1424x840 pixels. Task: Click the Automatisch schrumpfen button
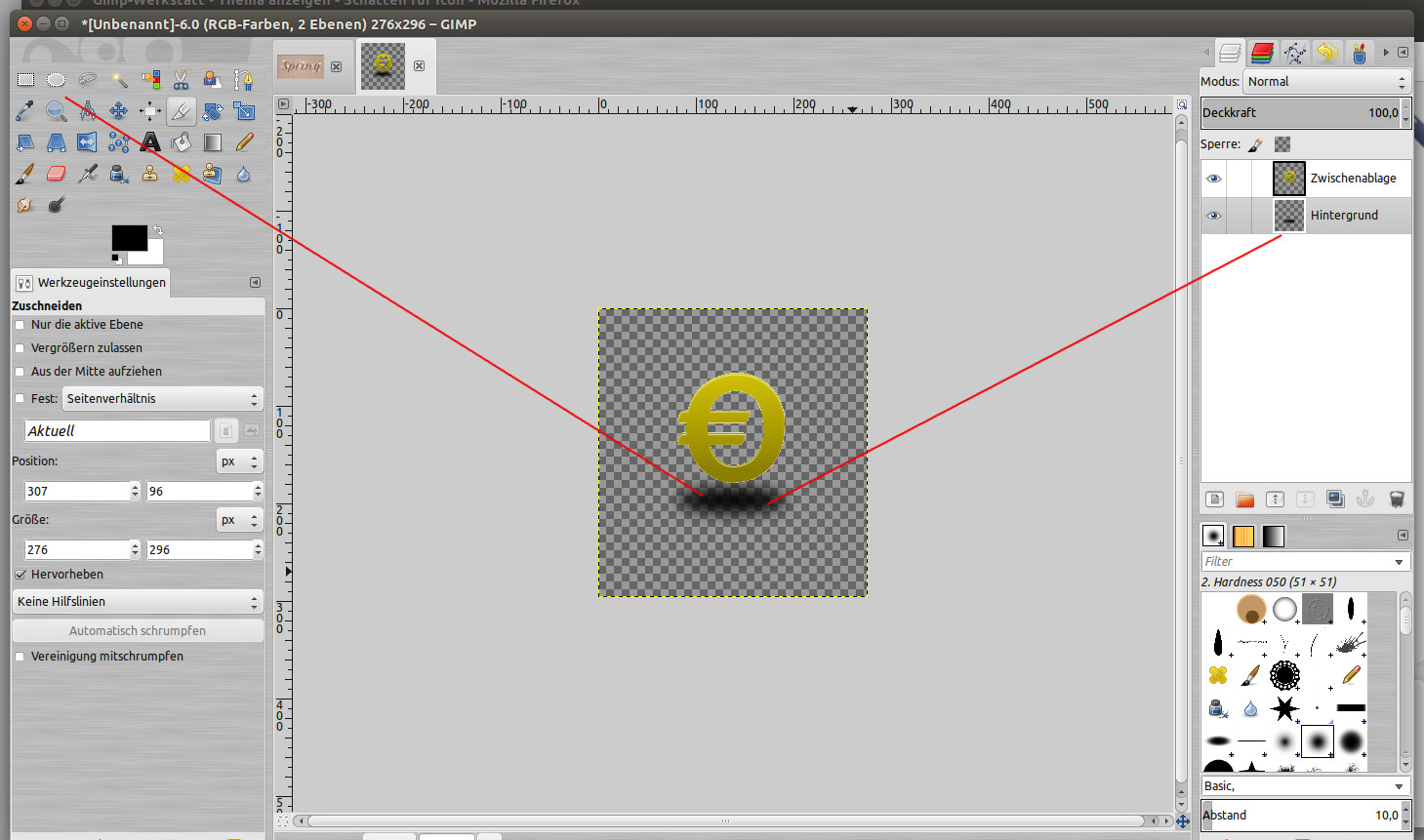(x=138, y=631)
